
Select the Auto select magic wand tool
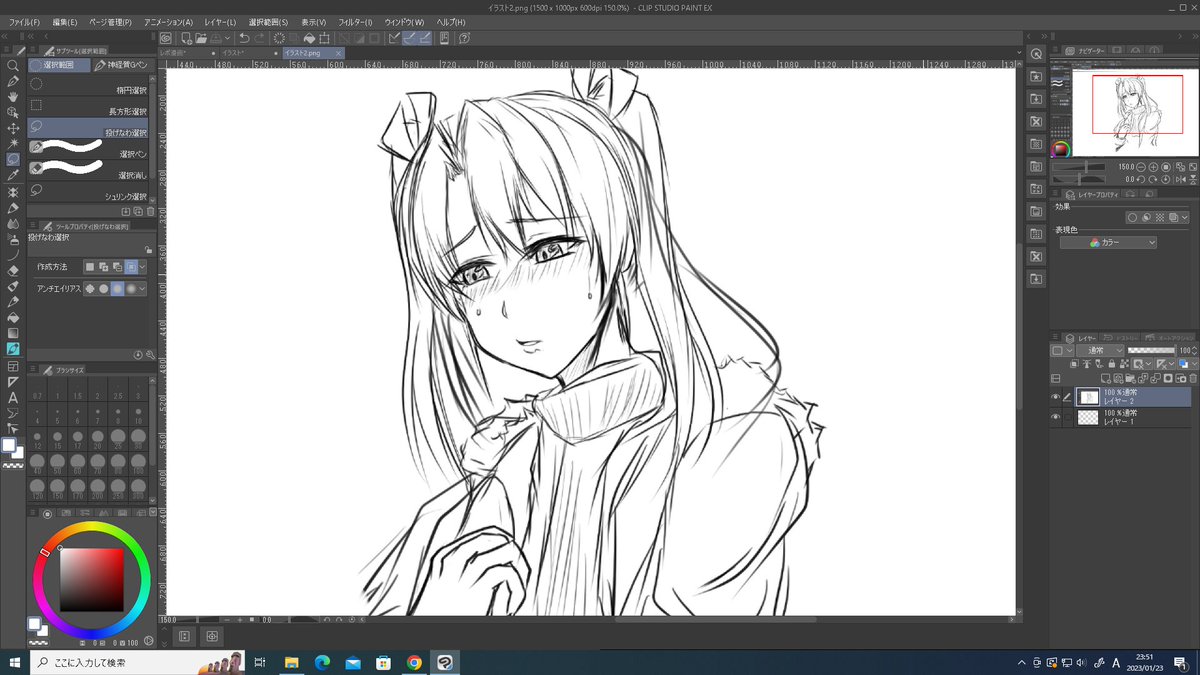tap(13, 144)
